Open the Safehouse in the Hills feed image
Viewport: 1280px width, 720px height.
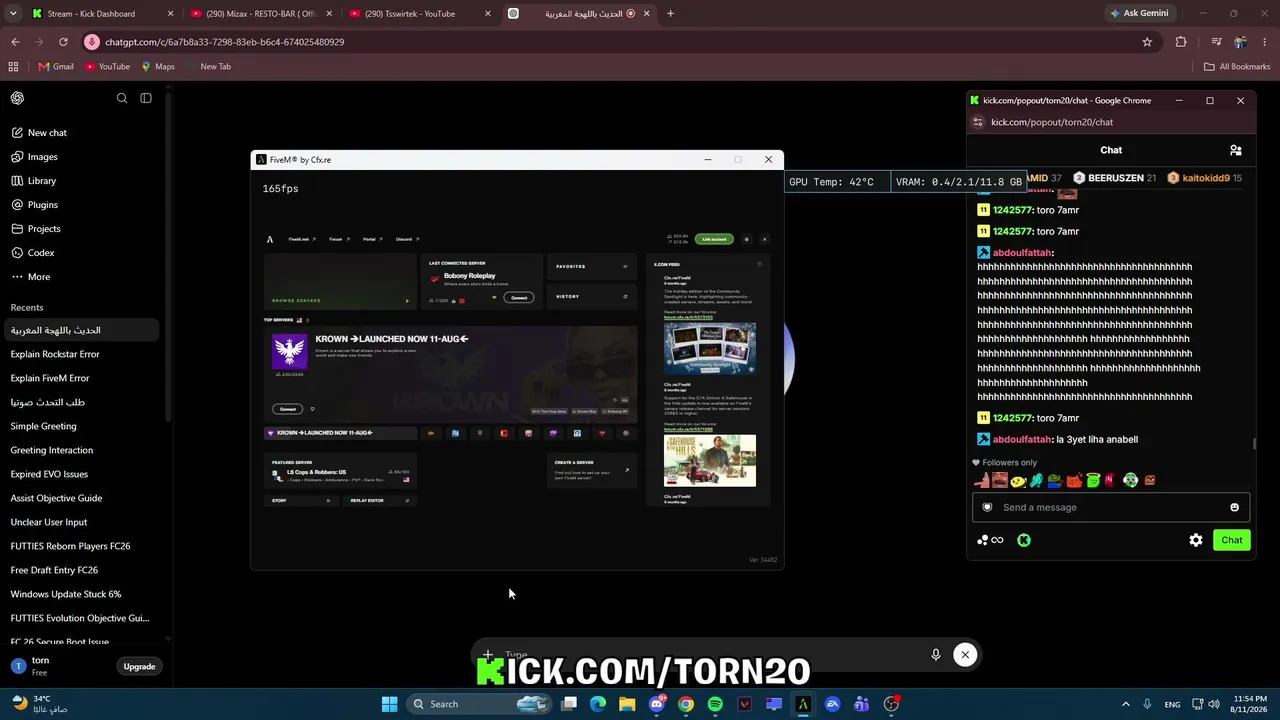click(x=710, y=460)
